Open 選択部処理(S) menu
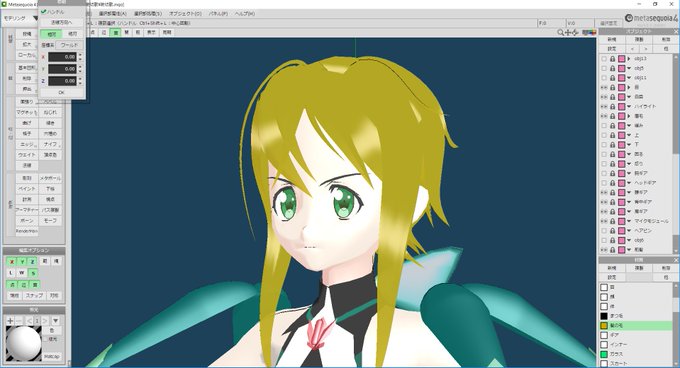The image size is (680, 368). 148,13
